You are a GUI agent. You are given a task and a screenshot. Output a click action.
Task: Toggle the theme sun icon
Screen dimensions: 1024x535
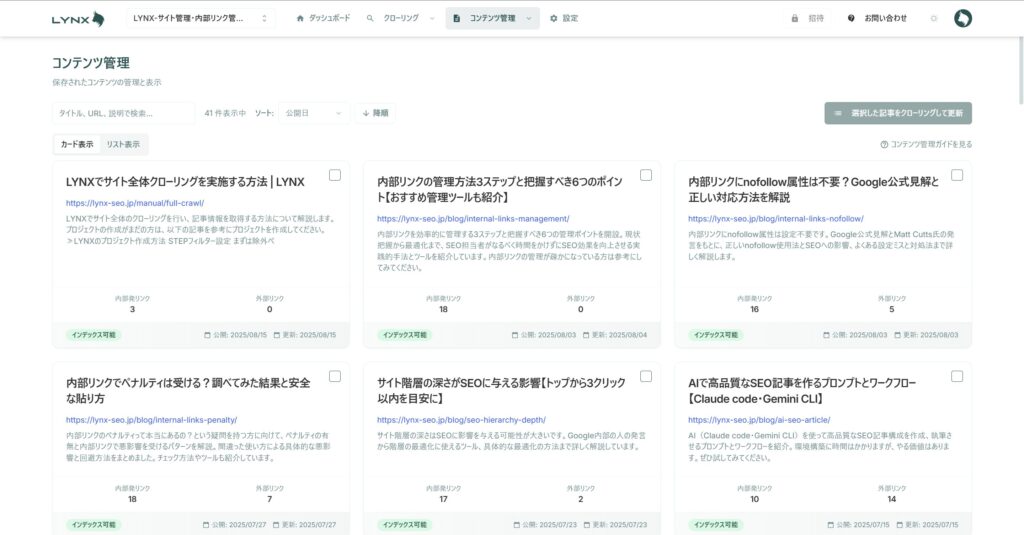click(934, 18)
